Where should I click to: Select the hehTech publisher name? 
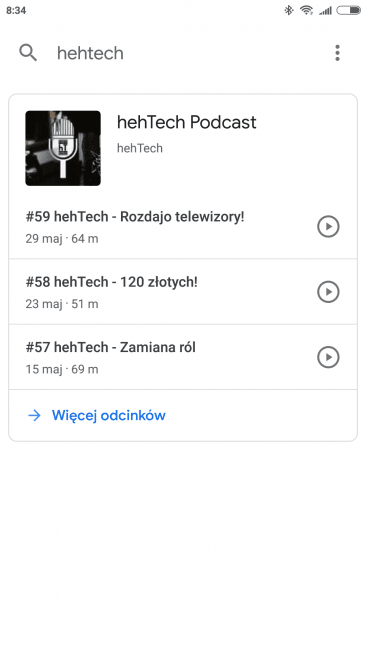140,148
